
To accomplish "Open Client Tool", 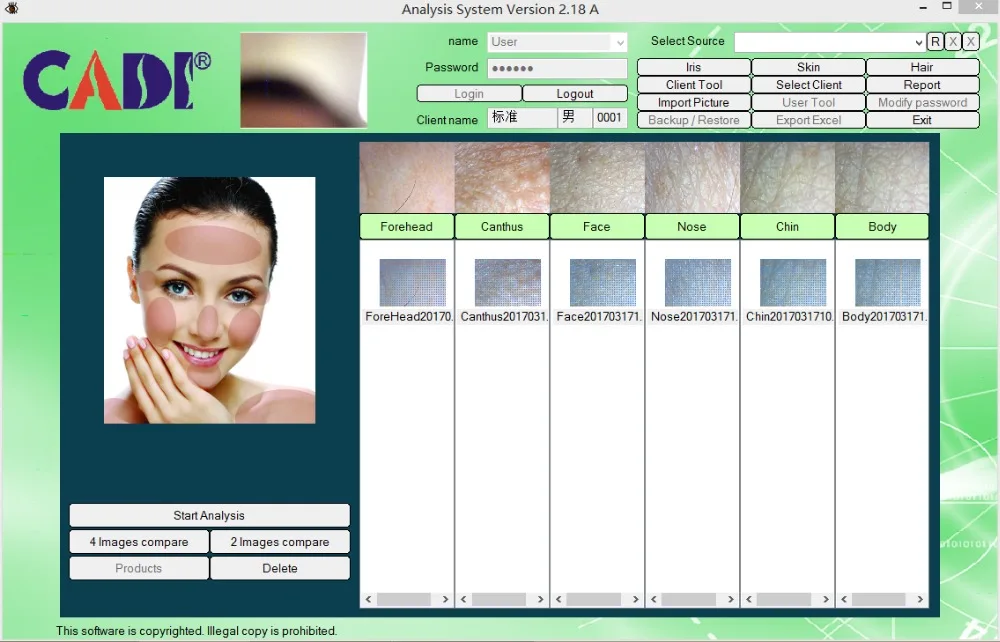I will pos(693,85).
